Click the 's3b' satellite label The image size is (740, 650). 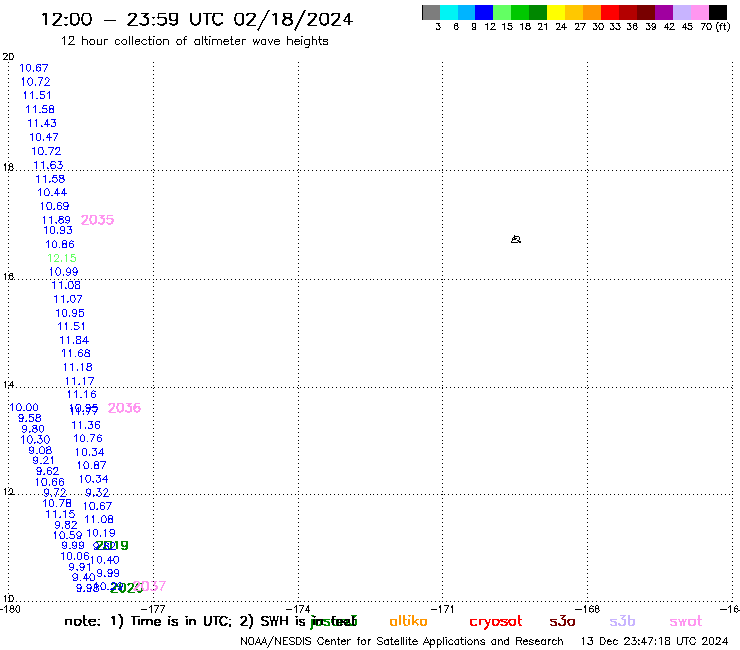pos(622,621)
